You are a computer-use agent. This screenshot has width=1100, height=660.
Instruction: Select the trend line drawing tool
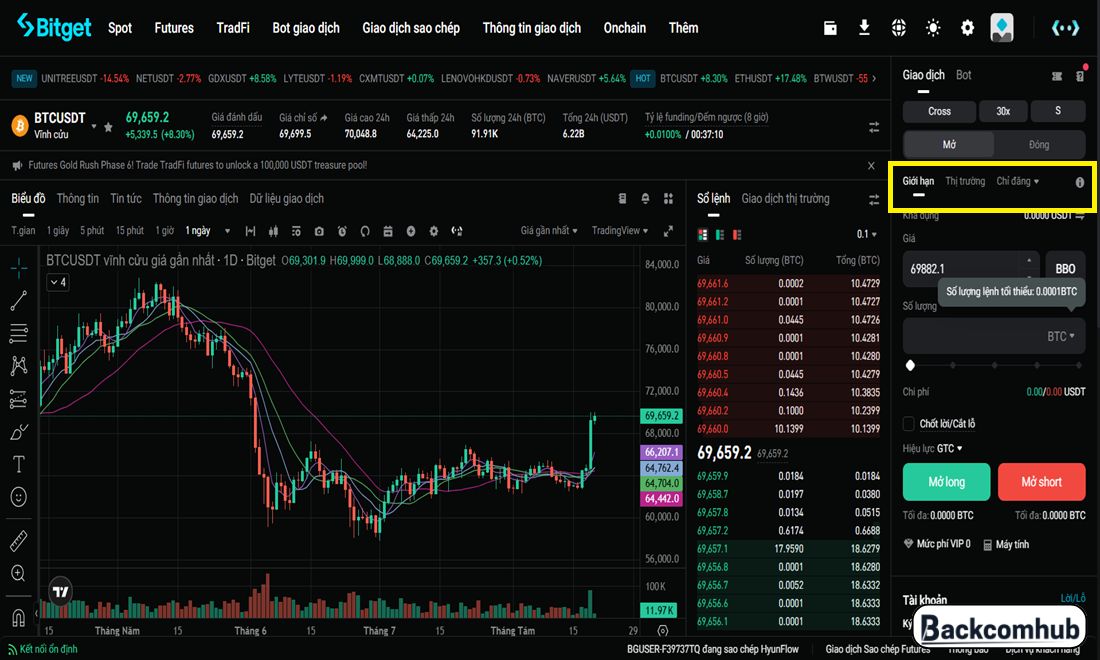tap(19, 300)
